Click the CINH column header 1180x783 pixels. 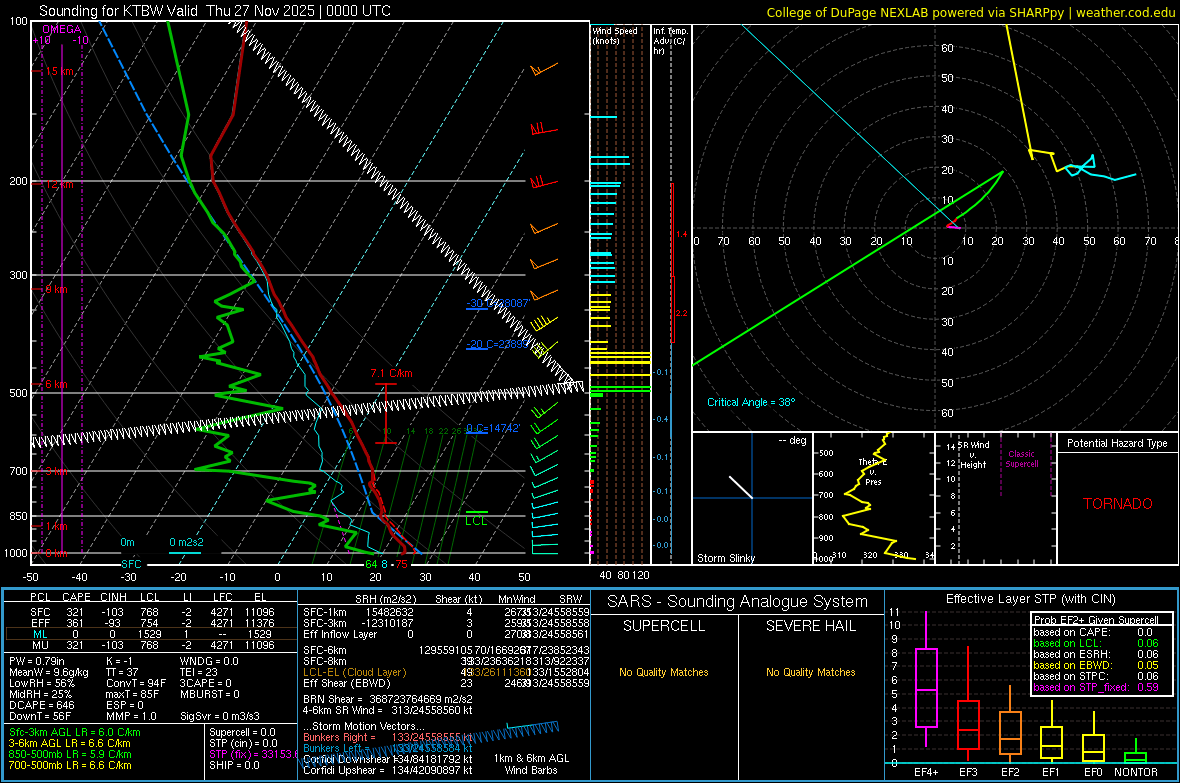(113, 597)
